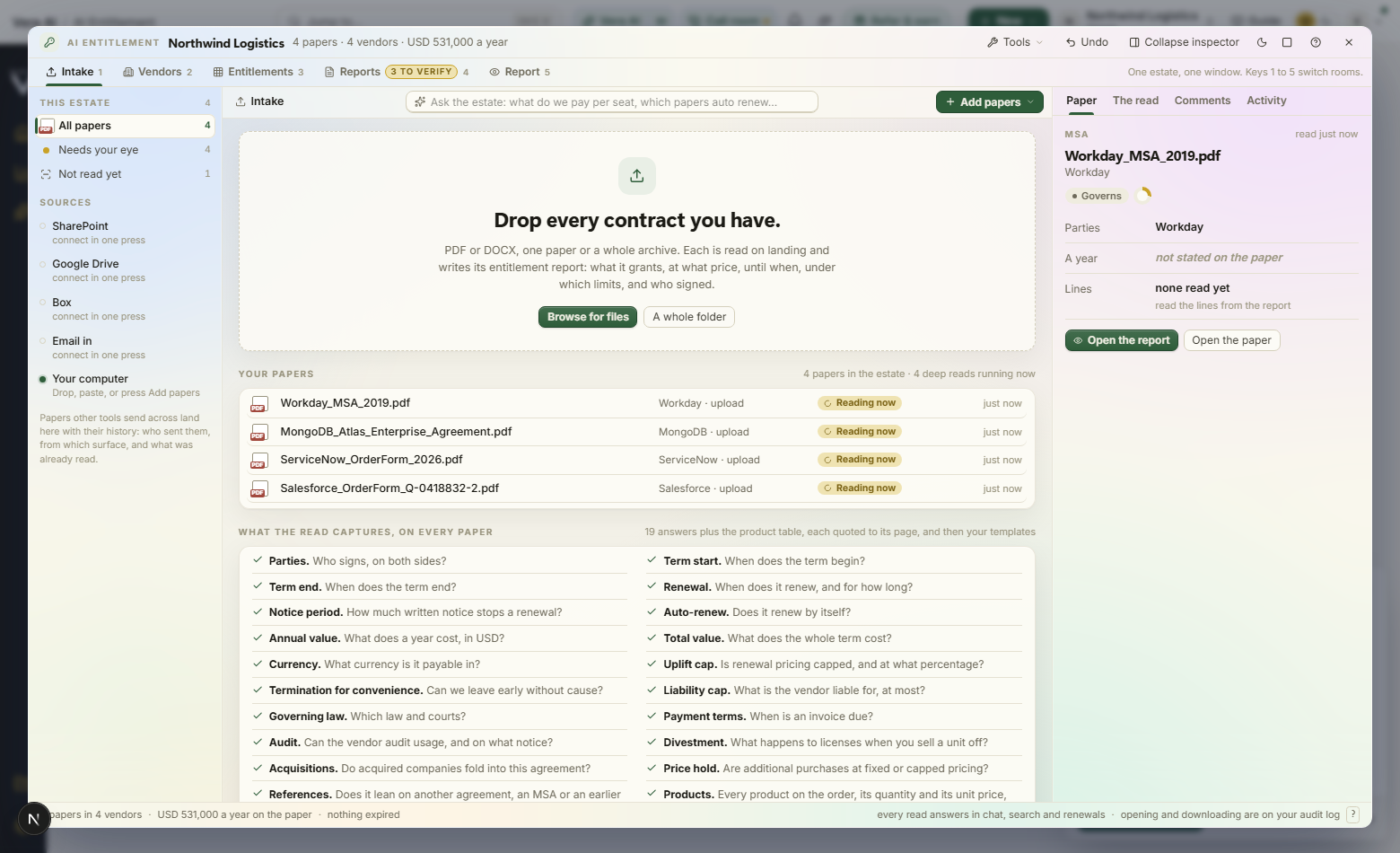The height and width of the screenshot is (853, 1400).
Task: Show The read tab in the inspector
Action: (1135, 101)
